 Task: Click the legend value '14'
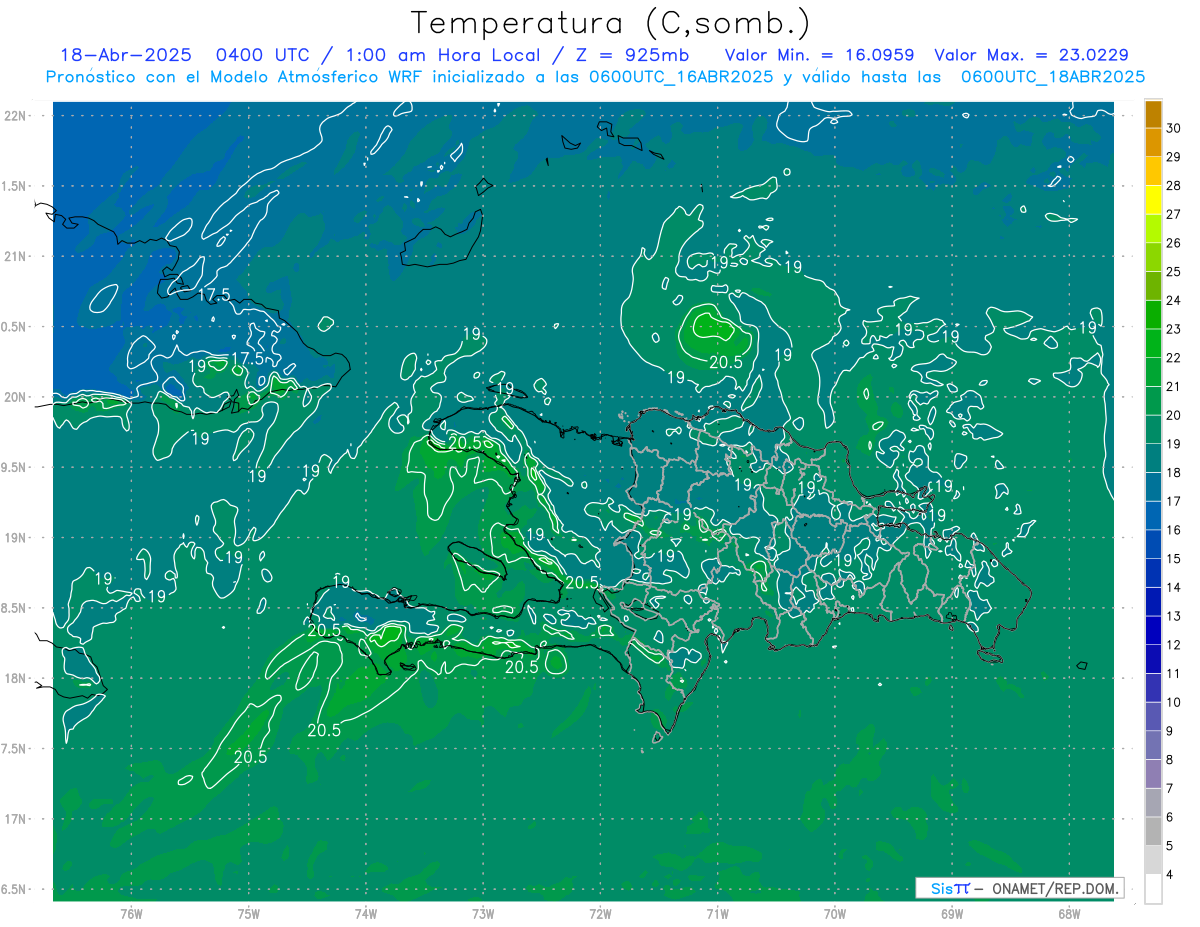pyautogui.click(x=1174, y=588)
